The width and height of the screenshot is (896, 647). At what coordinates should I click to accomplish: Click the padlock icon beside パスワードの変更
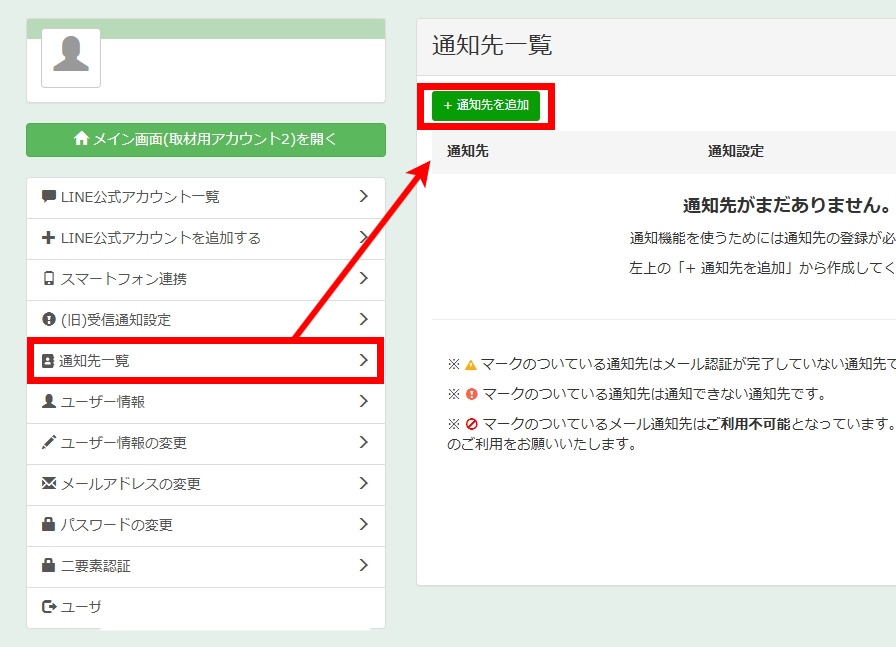pos(49,525)
